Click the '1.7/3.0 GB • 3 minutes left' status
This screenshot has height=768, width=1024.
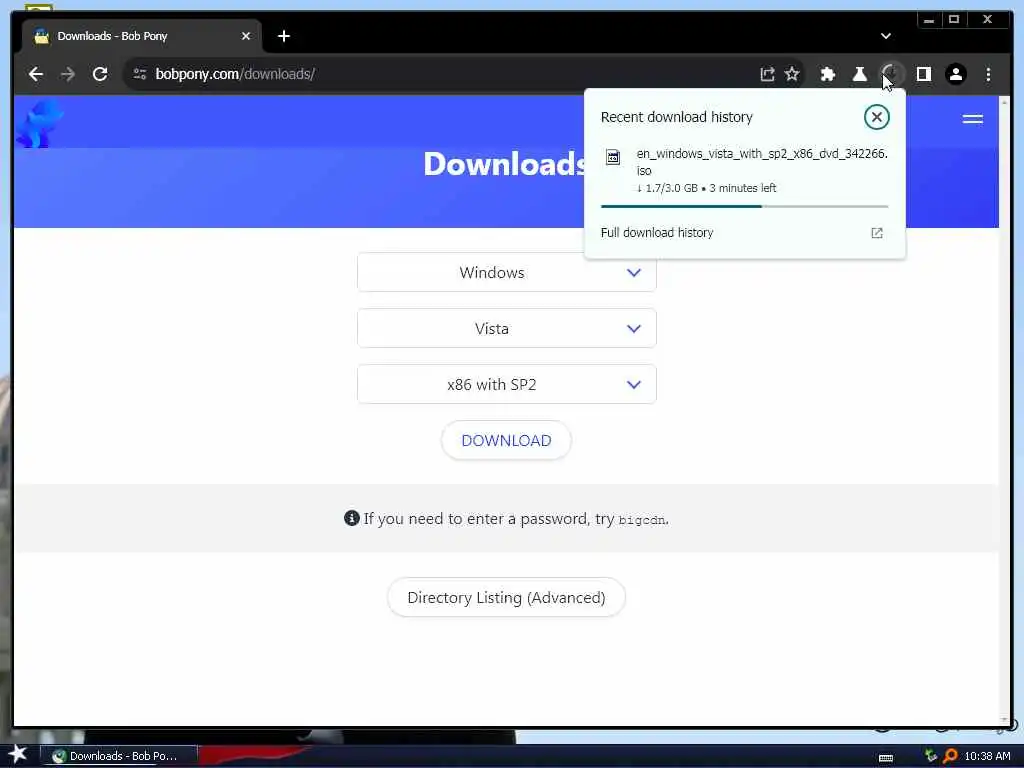[x=706, y=188]
